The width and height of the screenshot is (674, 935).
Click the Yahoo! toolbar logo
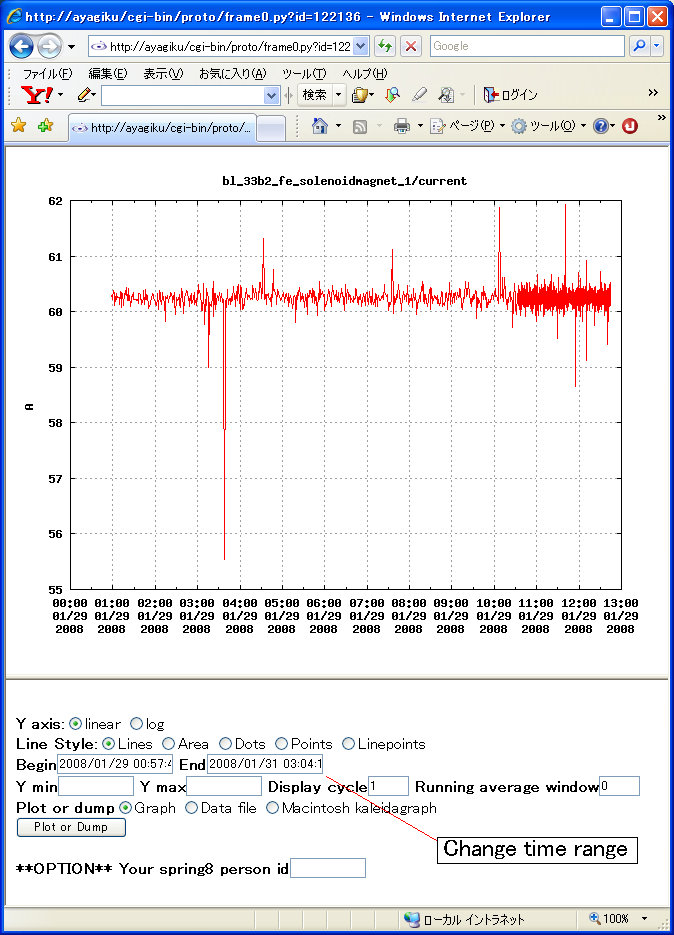point(37,95)
